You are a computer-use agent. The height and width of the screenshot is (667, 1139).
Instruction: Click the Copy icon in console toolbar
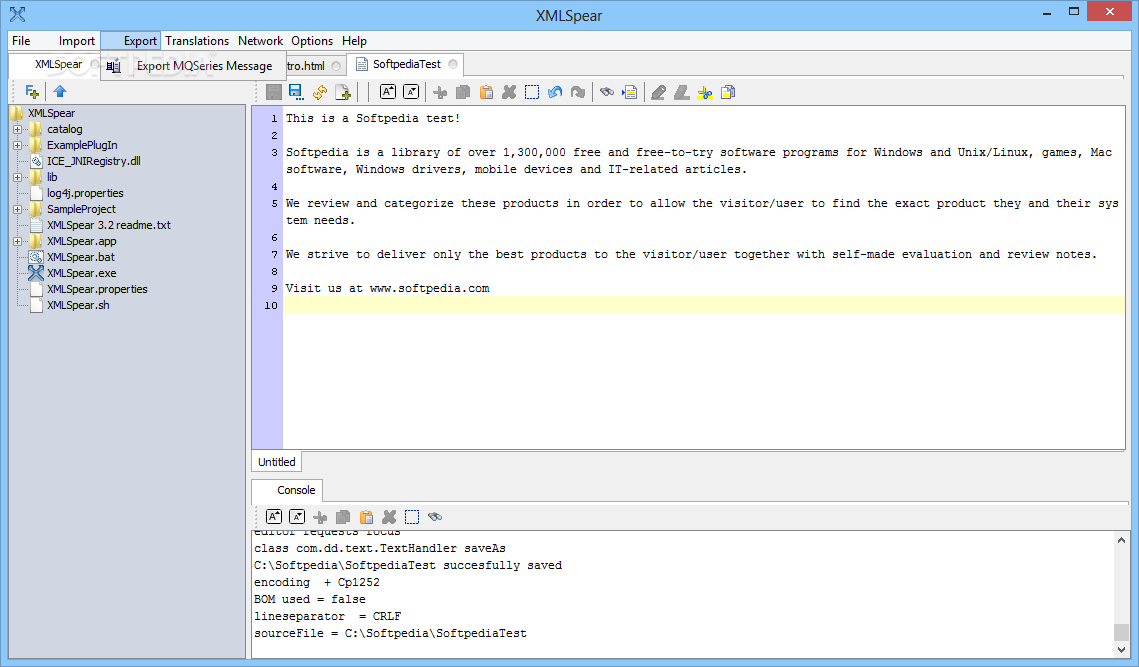(x=343, y=517)
